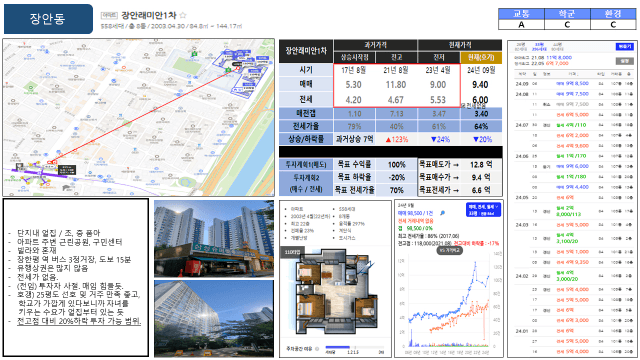Viewport: 640px width, 360px height.
Task: Click the 목표매수가 9.4 억 value
Action: [x=481, y=177]
